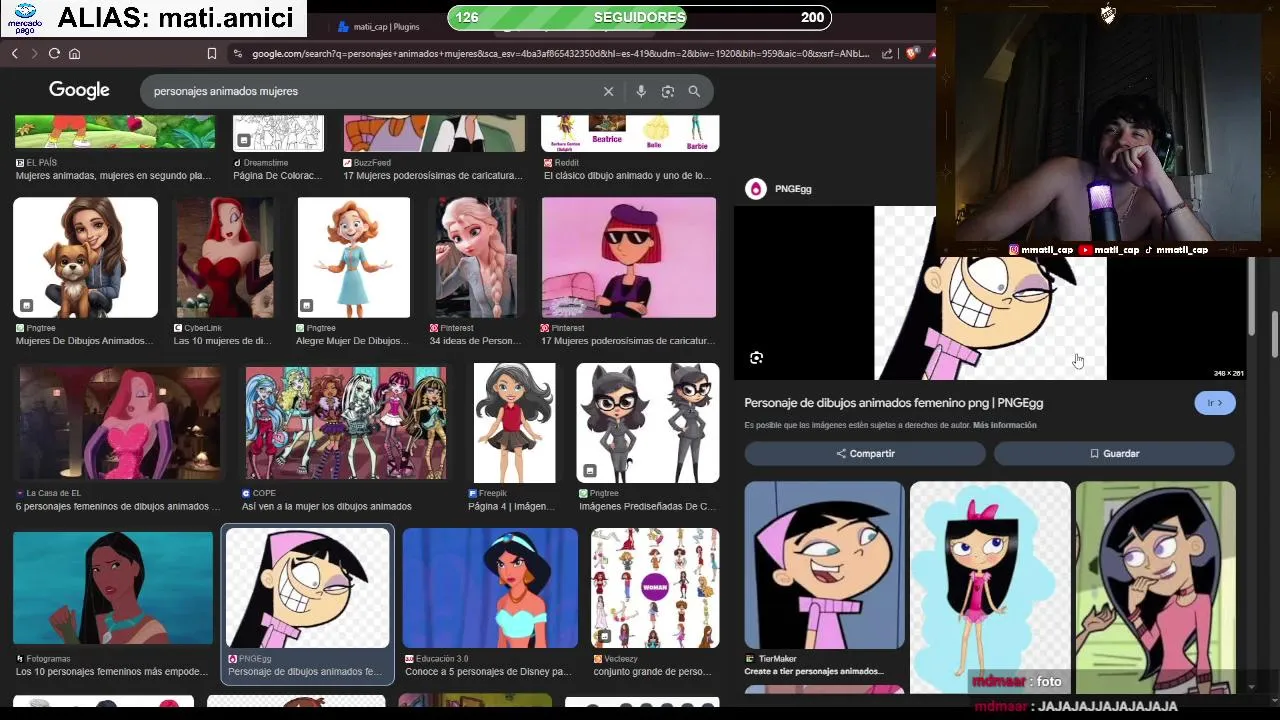Click share icon in address bar

(x=887, y=53)
